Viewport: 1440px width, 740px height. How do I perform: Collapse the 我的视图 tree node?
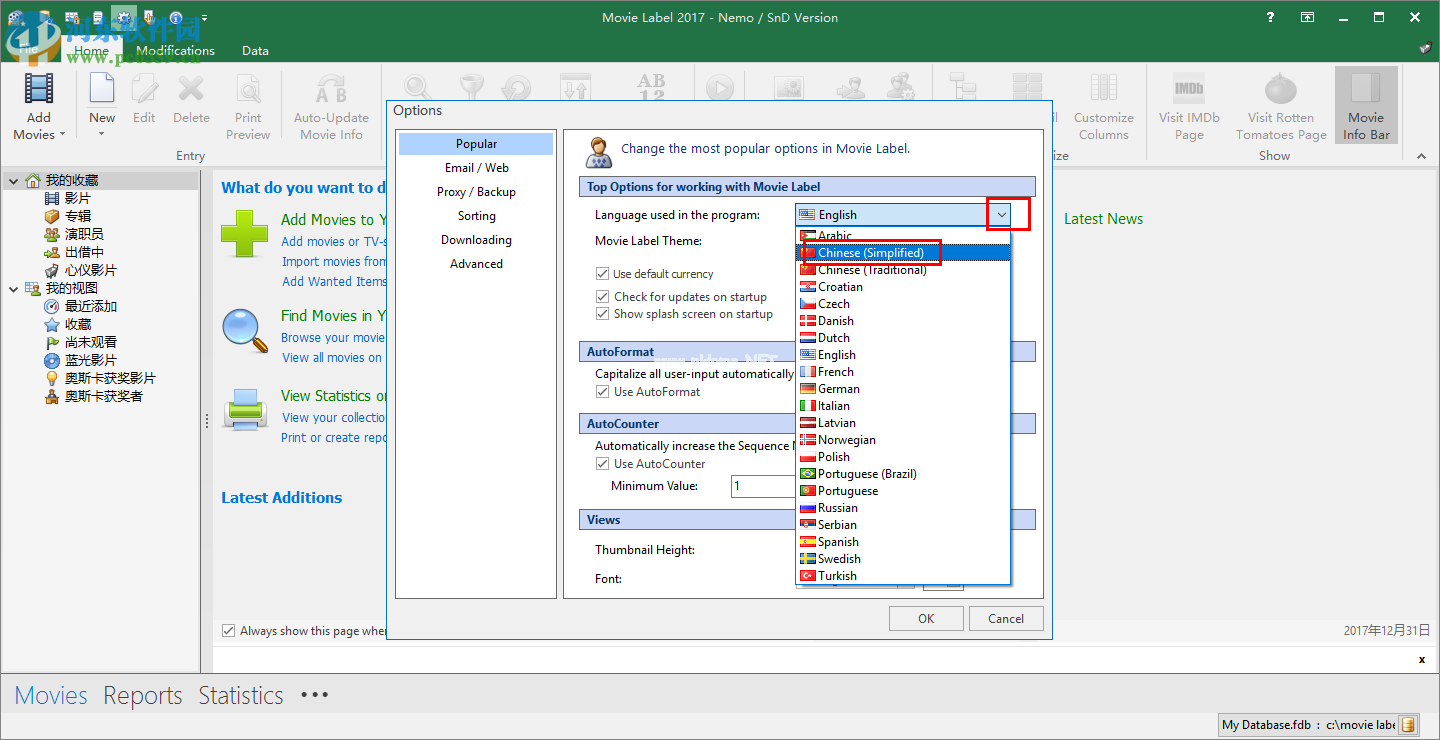pos(13,288)
